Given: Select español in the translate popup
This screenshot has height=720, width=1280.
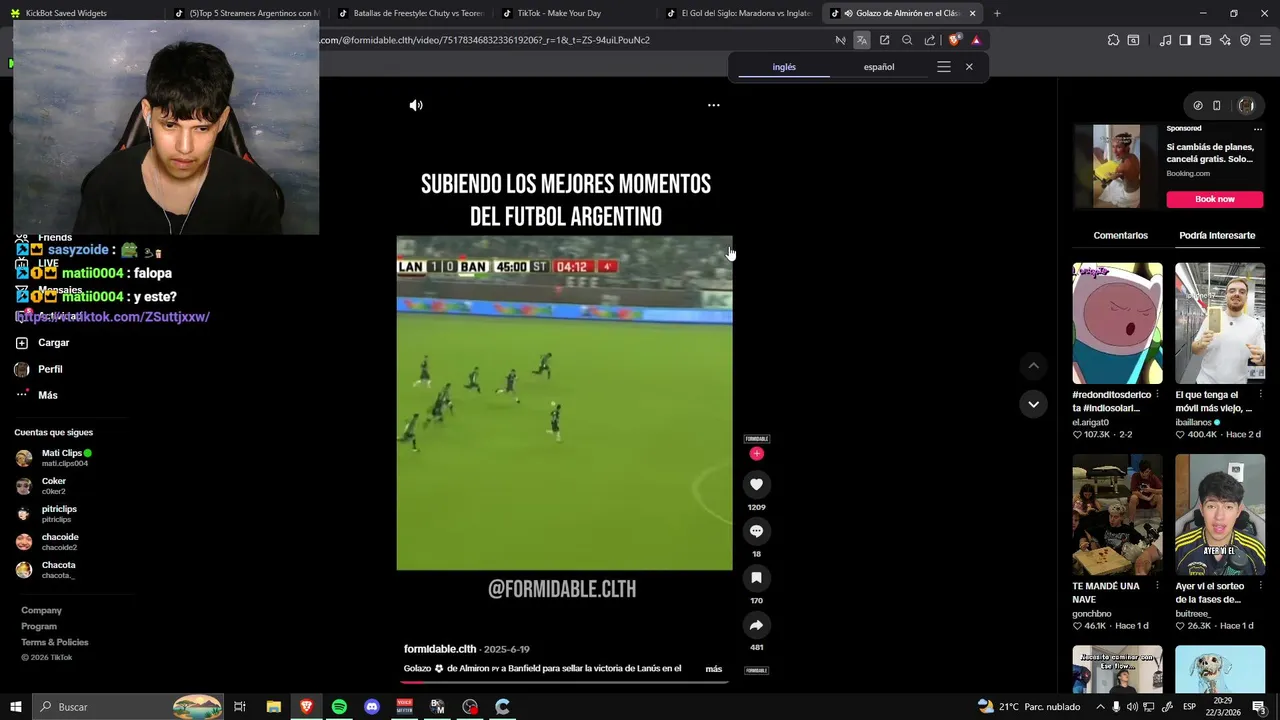Looking at the screenshot, I should pos(879,67).
